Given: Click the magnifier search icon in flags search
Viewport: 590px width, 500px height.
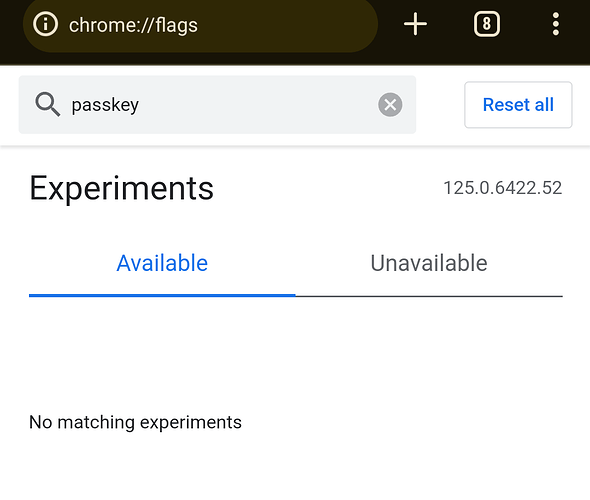Looking at the screenshot, I should click(x=47, y=104).
